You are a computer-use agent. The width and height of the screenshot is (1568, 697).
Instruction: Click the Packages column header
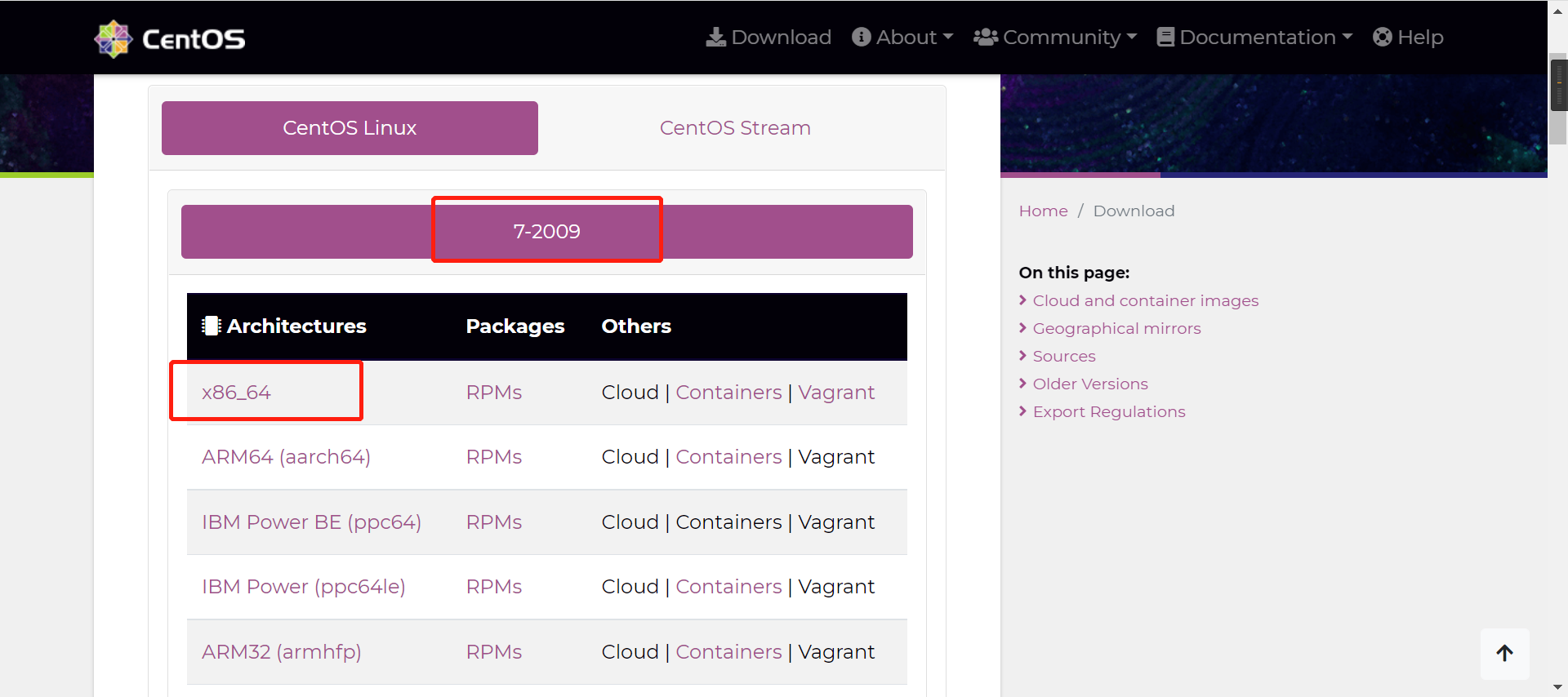(515, 326)
